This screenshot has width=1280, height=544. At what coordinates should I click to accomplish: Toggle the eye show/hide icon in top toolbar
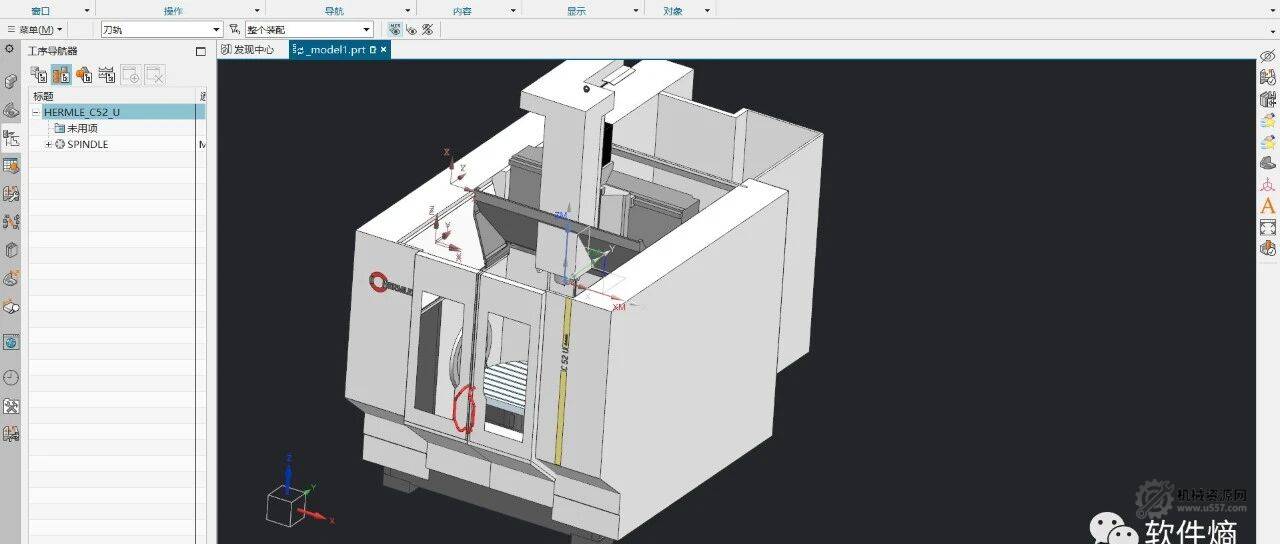(x=410, y=30)
